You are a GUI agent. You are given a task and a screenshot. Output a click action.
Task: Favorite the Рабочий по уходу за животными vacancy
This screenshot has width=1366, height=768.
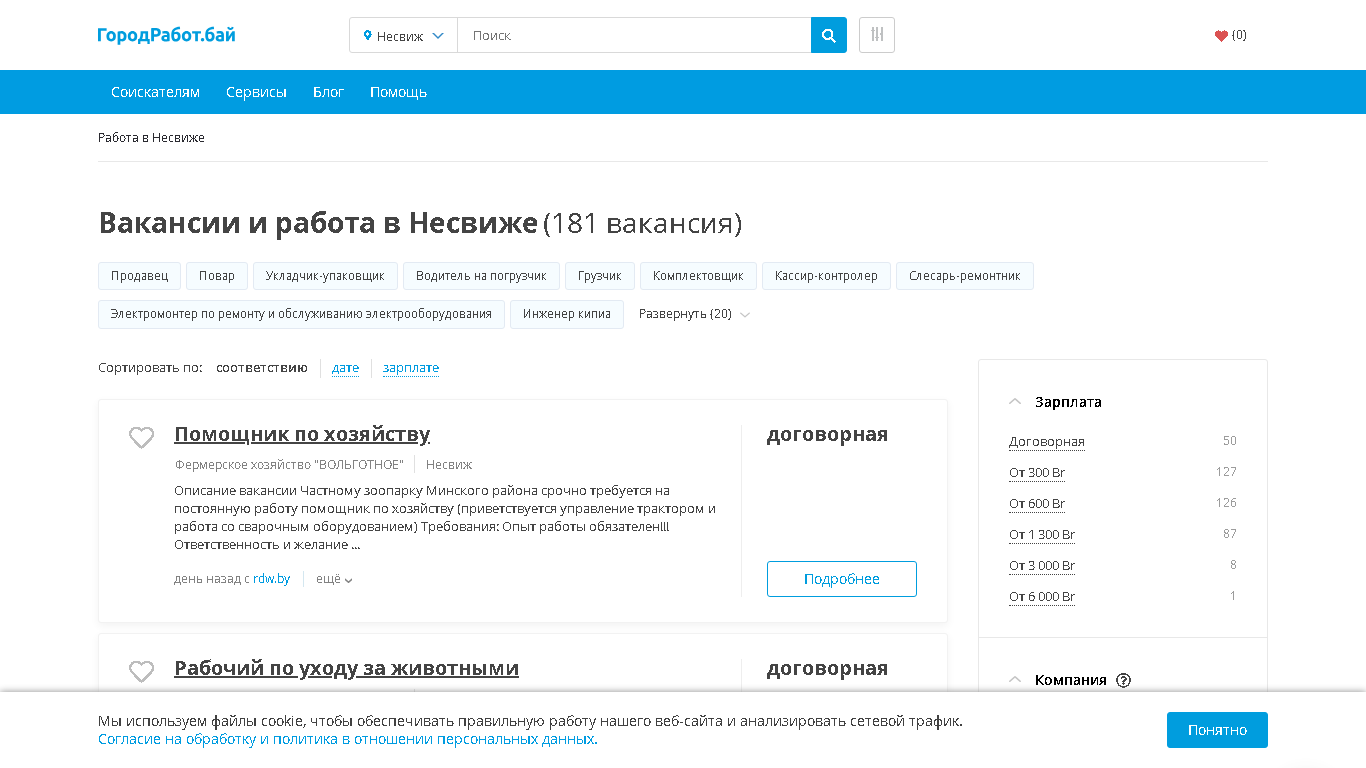[142, 671]
